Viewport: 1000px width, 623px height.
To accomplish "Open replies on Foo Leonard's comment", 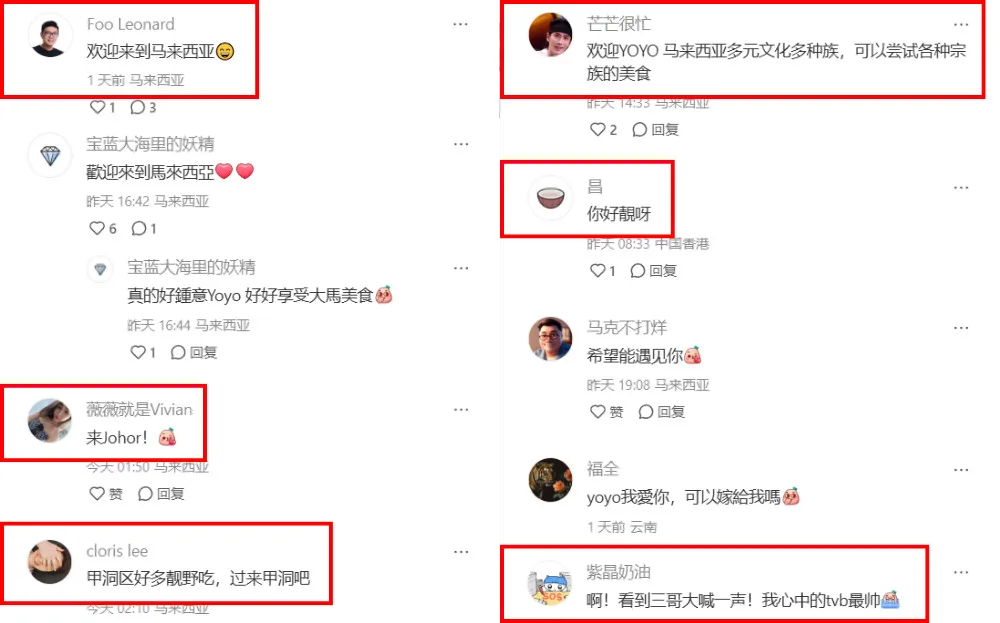I will pos(137,107).
